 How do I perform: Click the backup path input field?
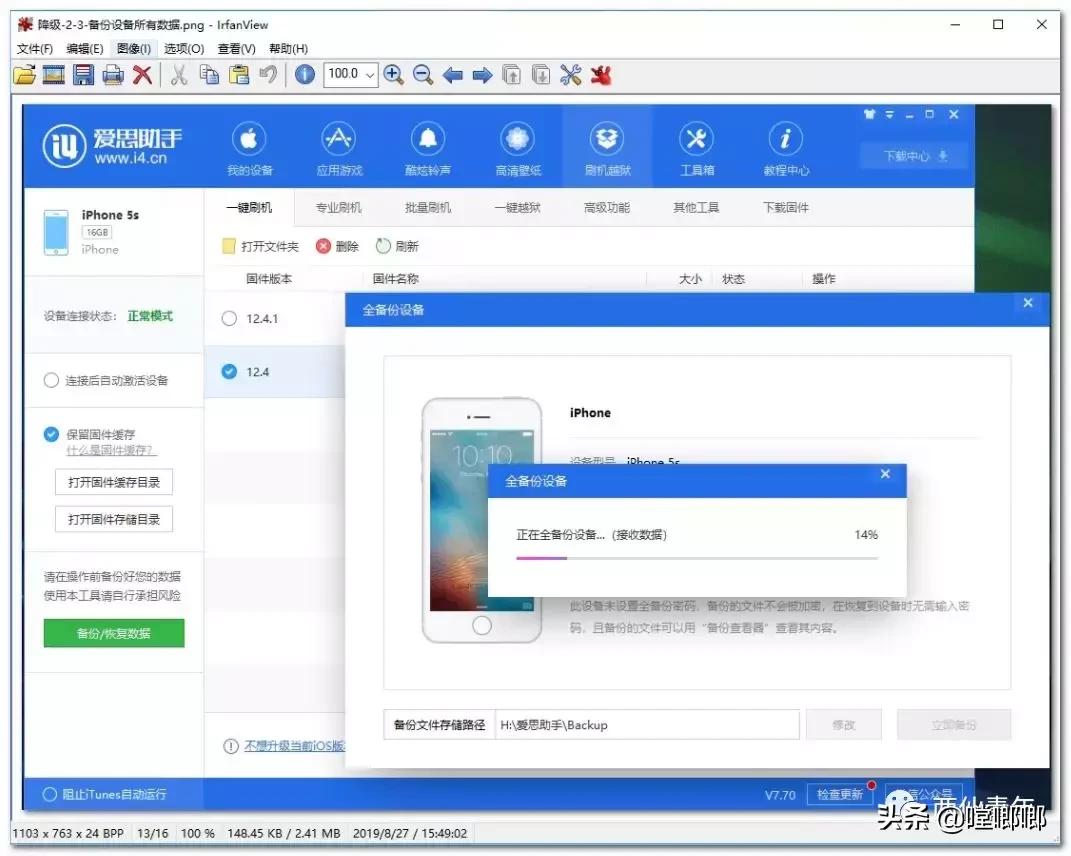tap(650, 724)
